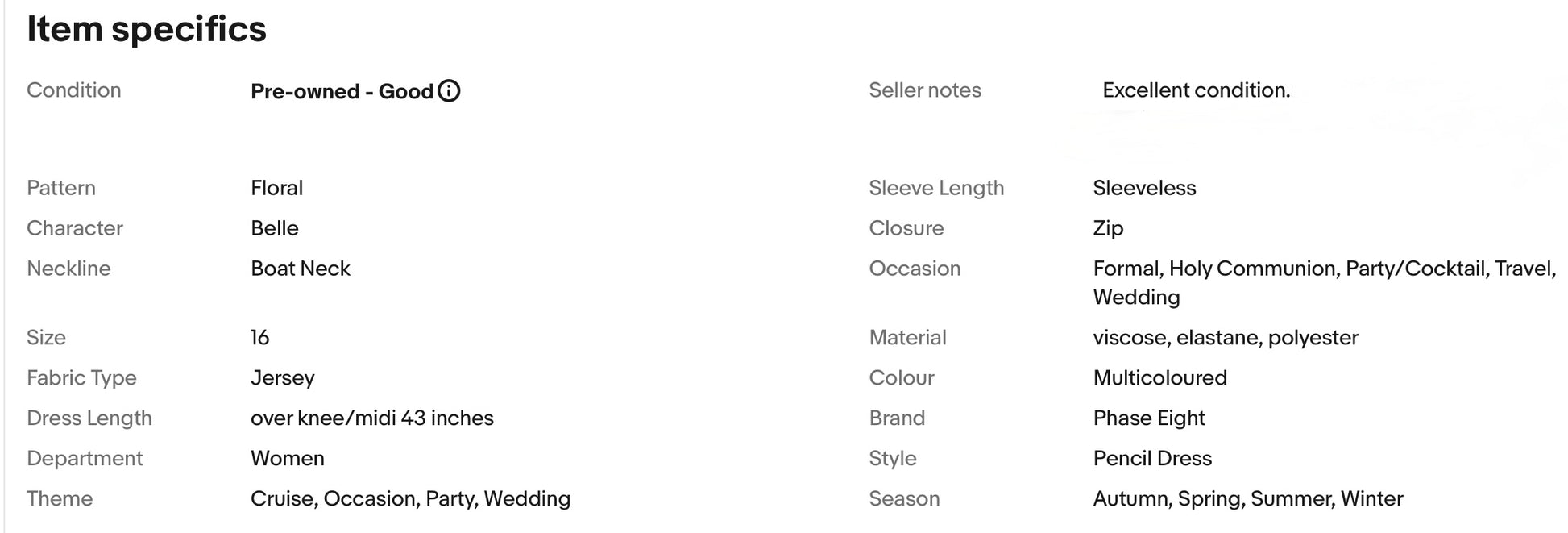Viewport: 1568px width, 533px height.
Task: Click the 'Pencil Dress' style value
Action: coord(1152,458)
